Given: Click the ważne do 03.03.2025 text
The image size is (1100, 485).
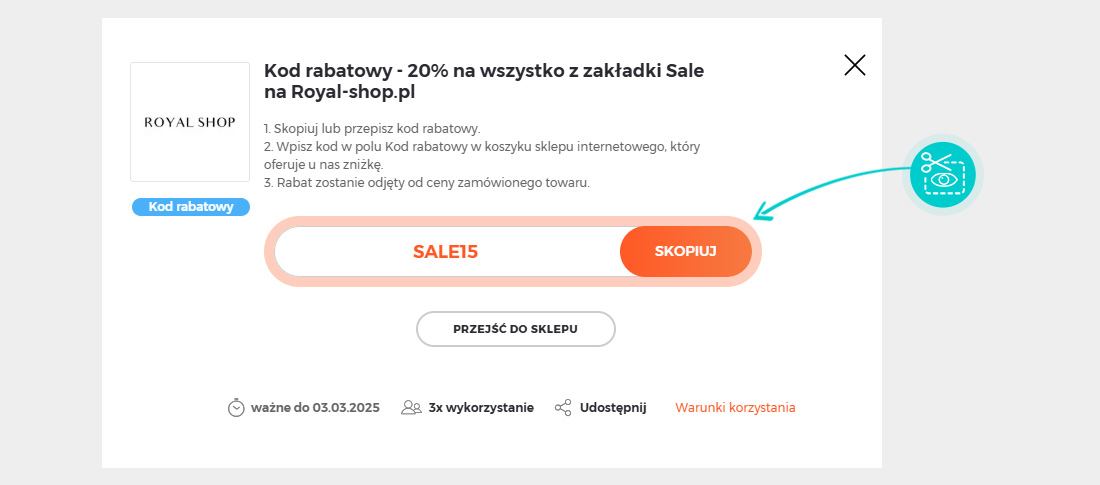Looking at the screenshot, I should click(x=315, y=408).
